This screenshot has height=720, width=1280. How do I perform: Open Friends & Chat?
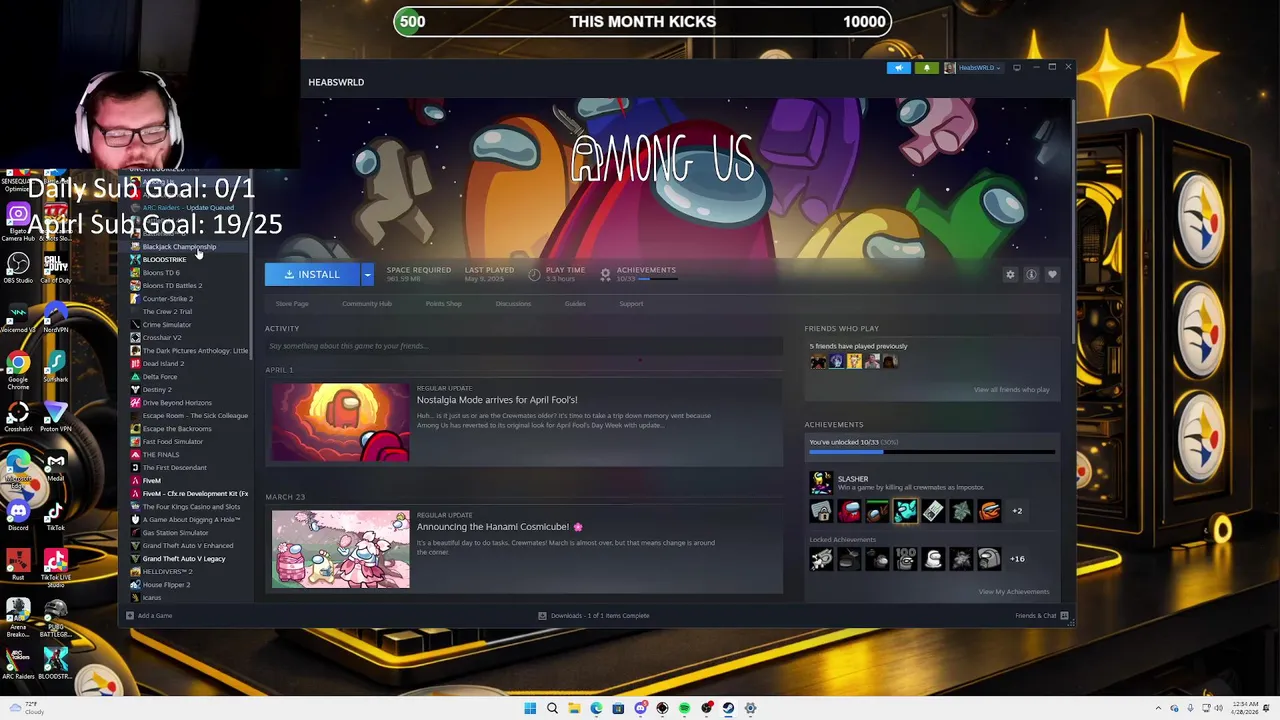tap(1041, 616)
